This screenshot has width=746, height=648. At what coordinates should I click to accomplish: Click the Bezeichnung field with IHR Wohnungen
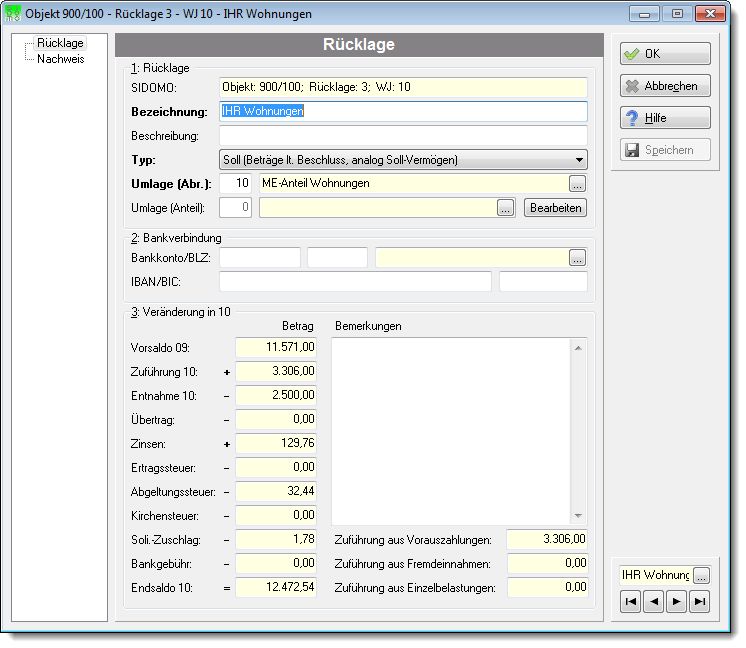(x=403, y=111)
